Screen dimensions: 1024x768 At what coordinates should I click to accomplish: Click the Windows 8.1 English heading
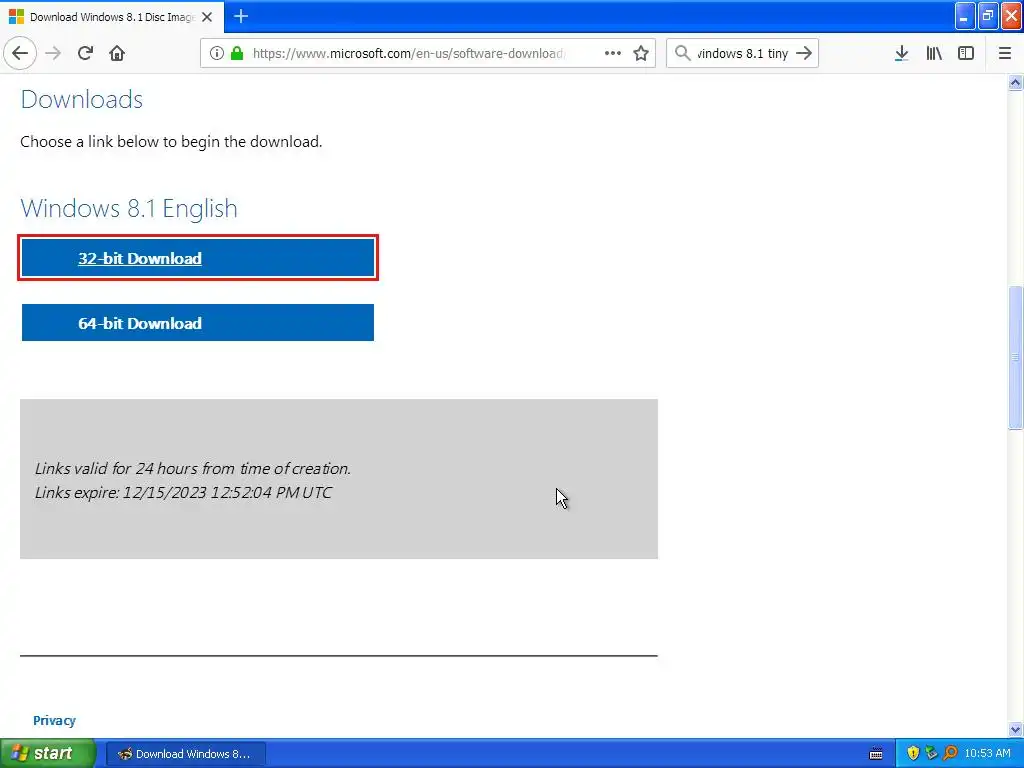tap(129, 208)
